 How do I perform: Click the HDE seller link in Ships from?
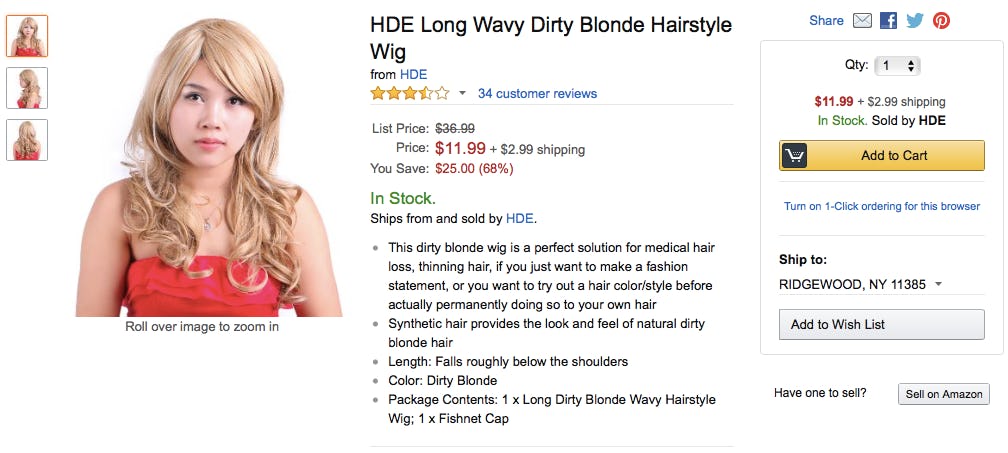(x=519, y=218)
